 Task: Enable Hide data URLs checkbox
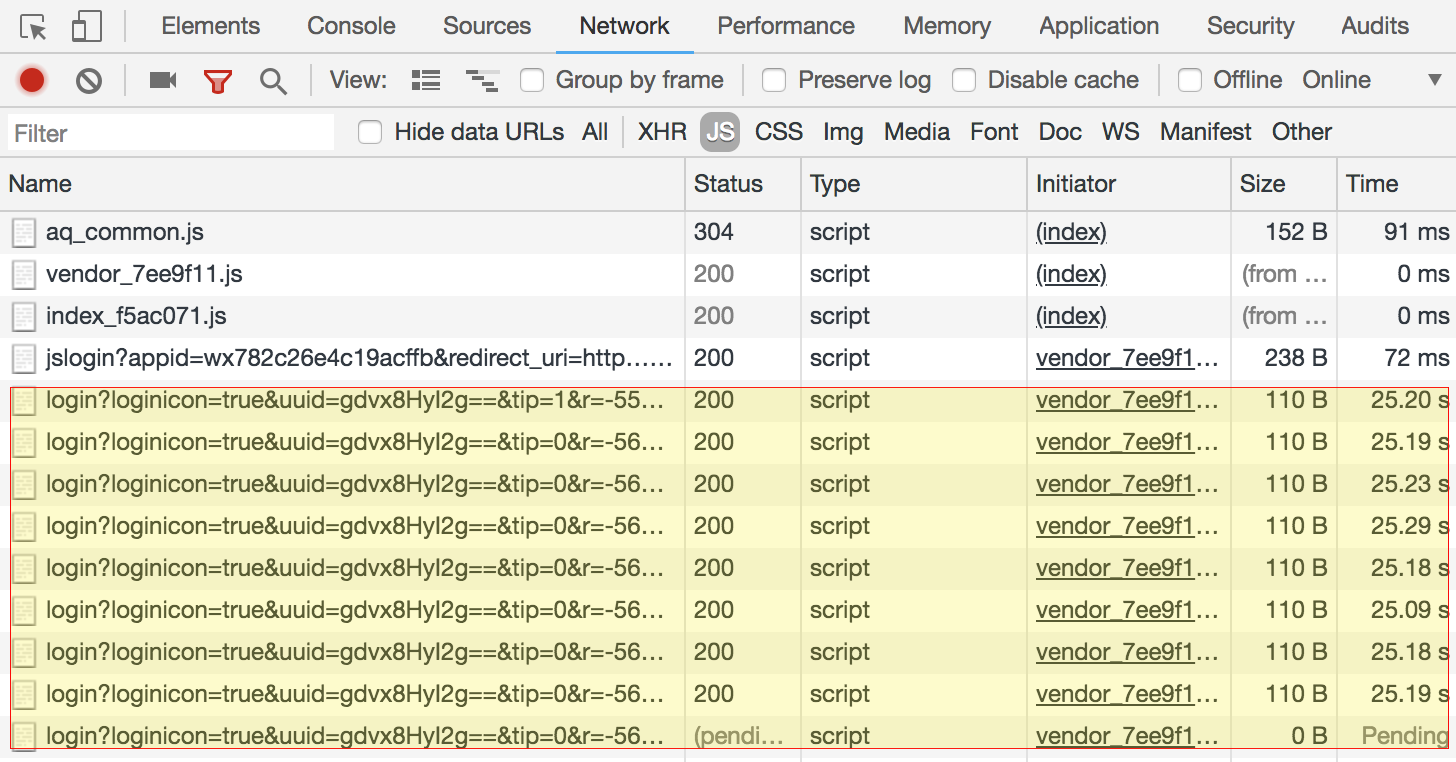coord(370,132)
